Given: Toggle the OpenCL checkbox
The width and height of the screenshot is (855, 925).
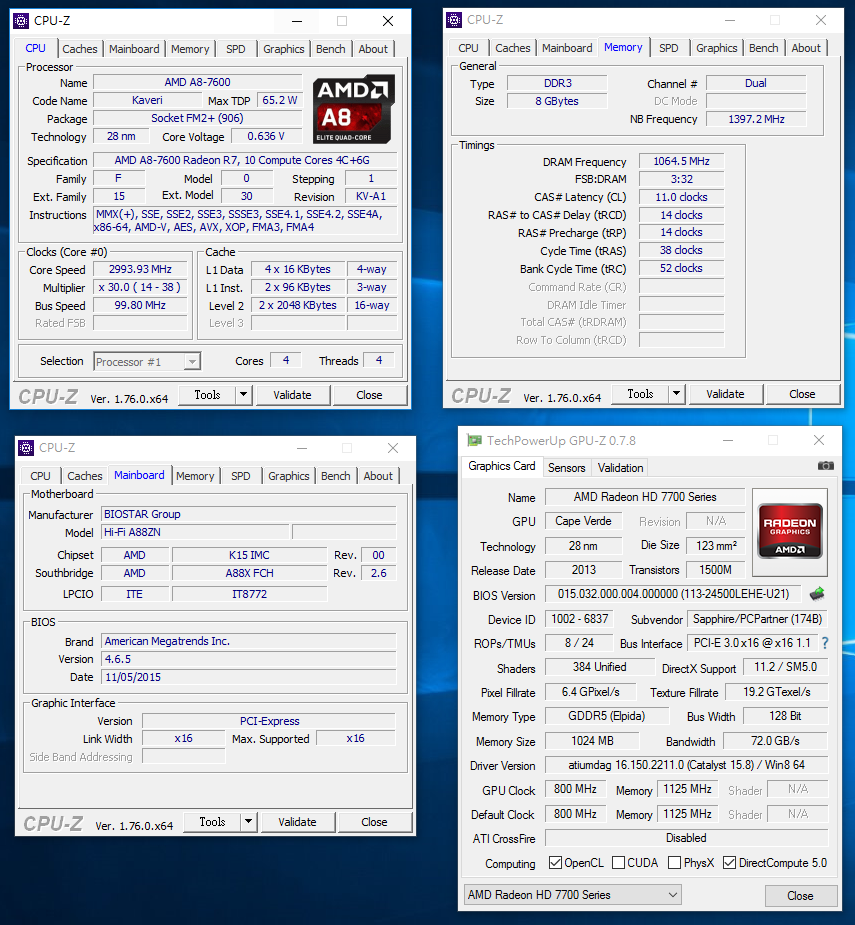Looking at the screenshot, I should (x=555, y=862).
